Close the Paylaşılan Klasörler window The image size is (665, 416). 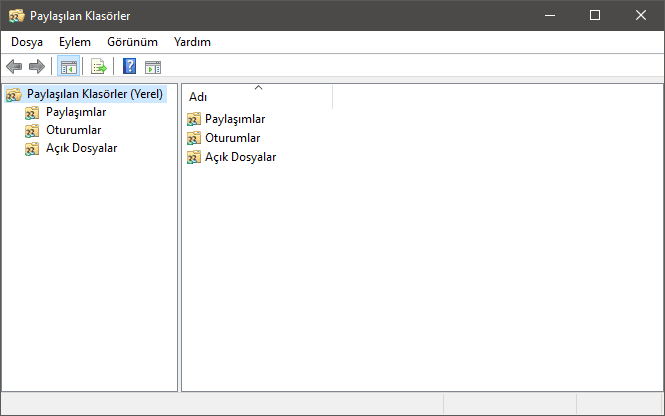pos(641,15)
